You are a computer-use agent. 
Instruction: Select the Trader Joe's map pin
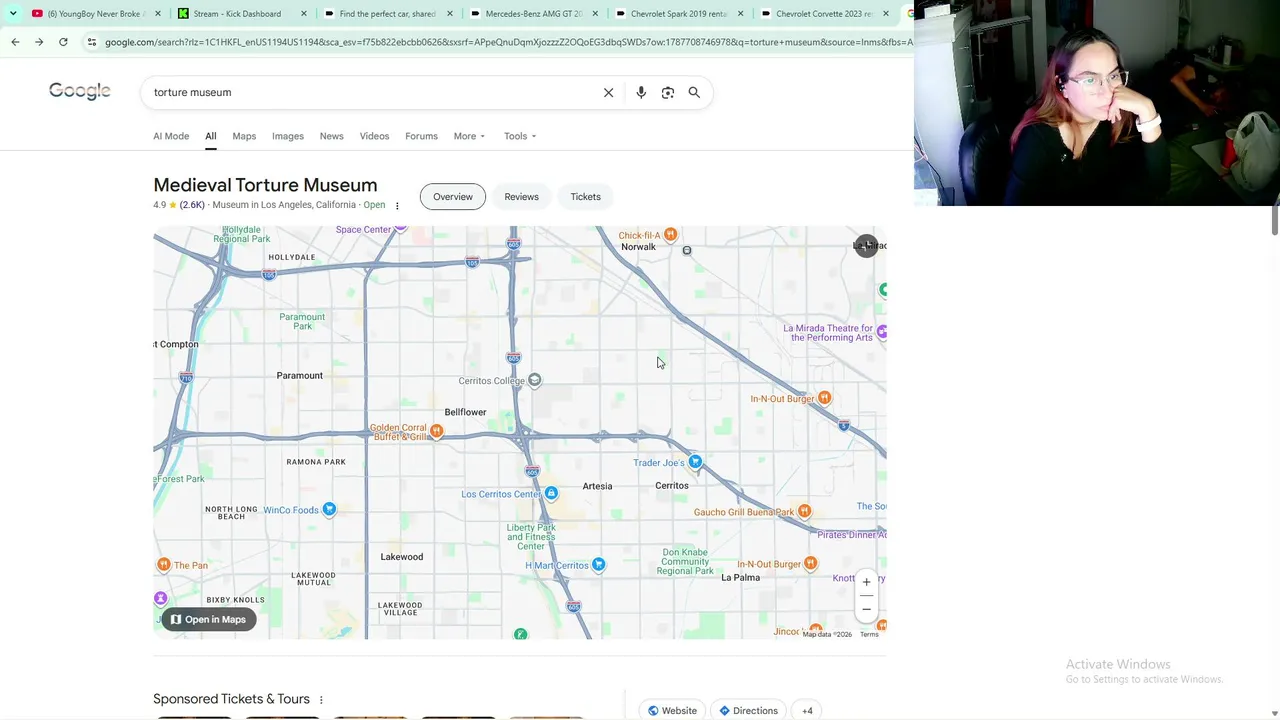pyautogui.click(x=695, y=462)
